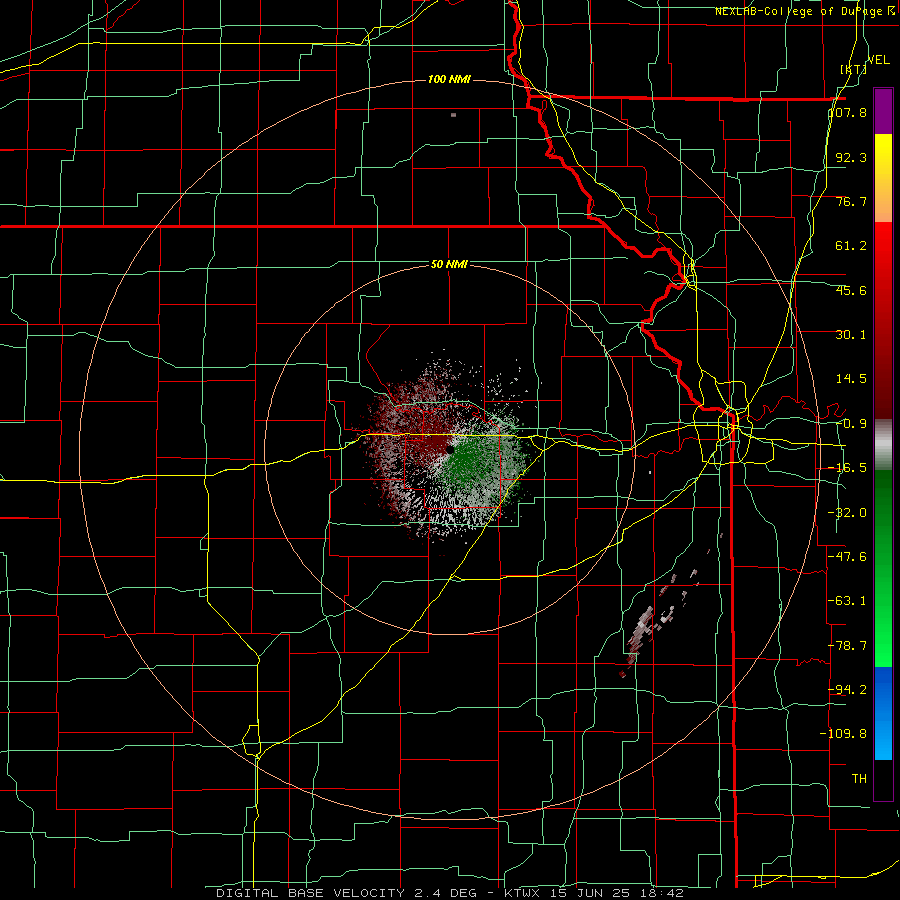Click the [KT] units label

(x=854, y=69)
